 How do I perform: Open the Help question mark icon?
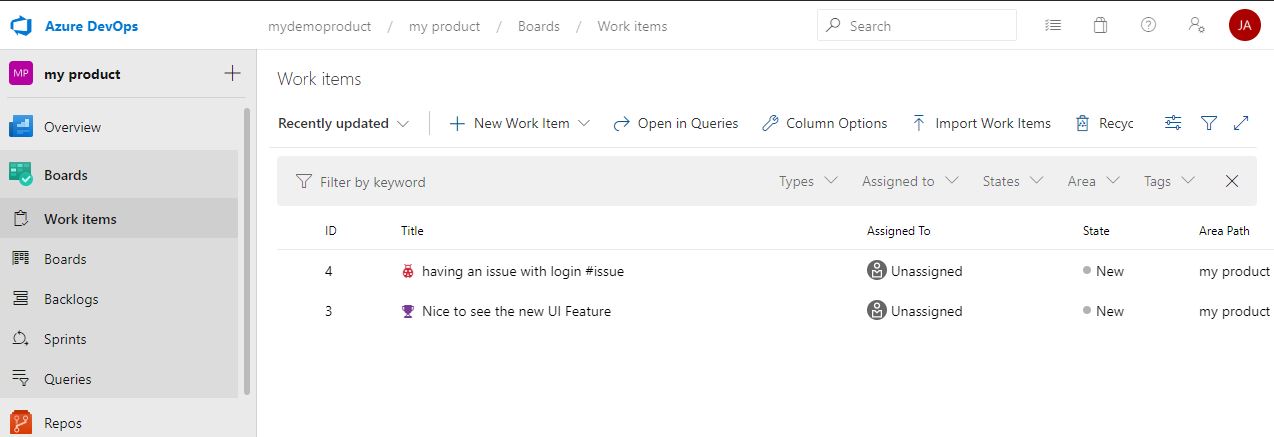point(1148,26)
